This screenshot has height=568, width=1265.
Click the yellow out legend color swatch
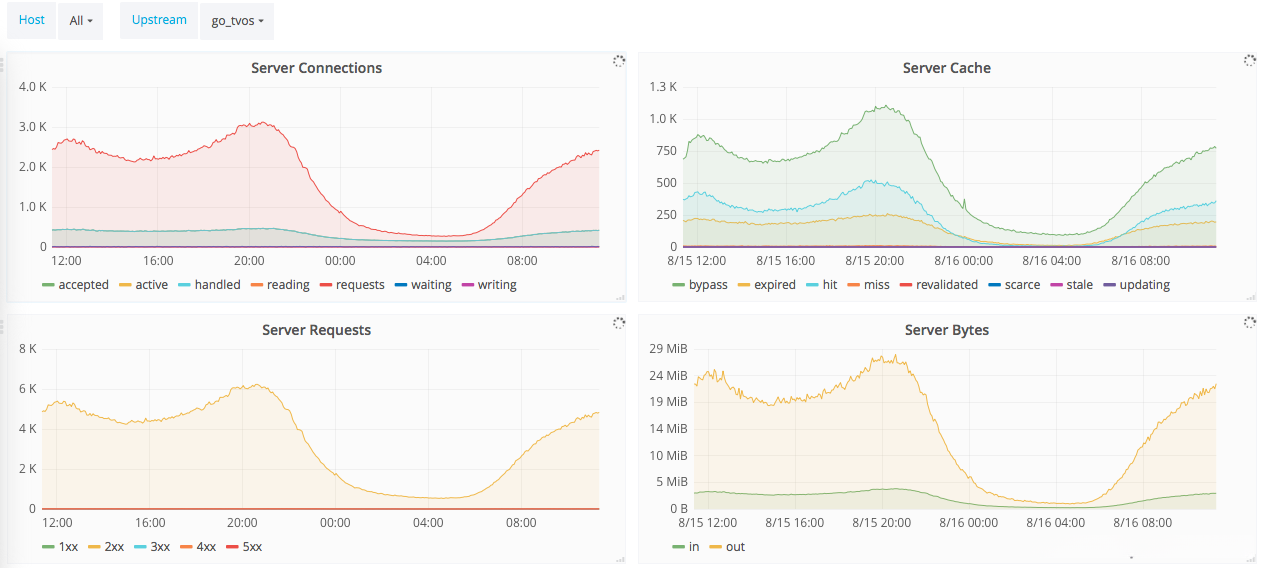click(715, 547)
